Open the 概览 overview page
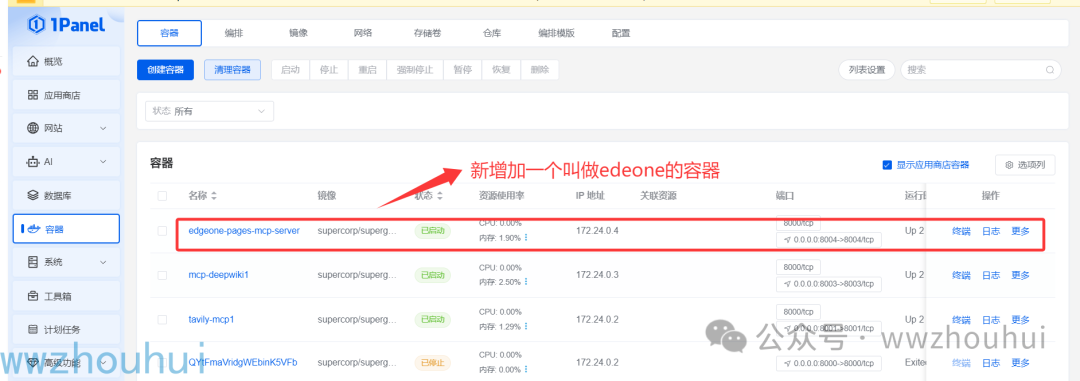Viewport: 1080px width, 381px height. click(x=66, y=61)
